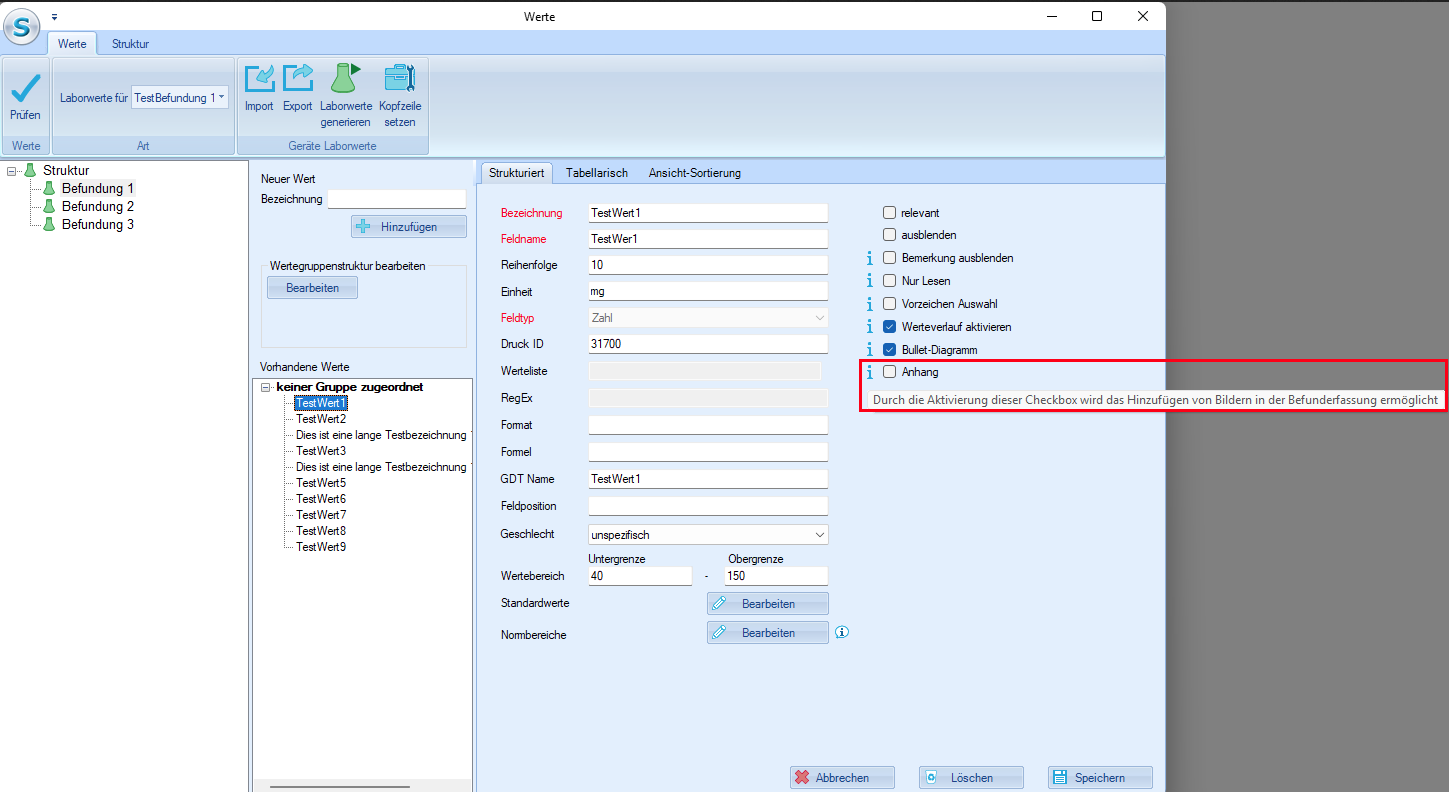This screenshot has width=1449, height=792.
Task: Check the Vorzeichen Auswahl checkbox
Action: pyautogui.click(x=889, y=304)
